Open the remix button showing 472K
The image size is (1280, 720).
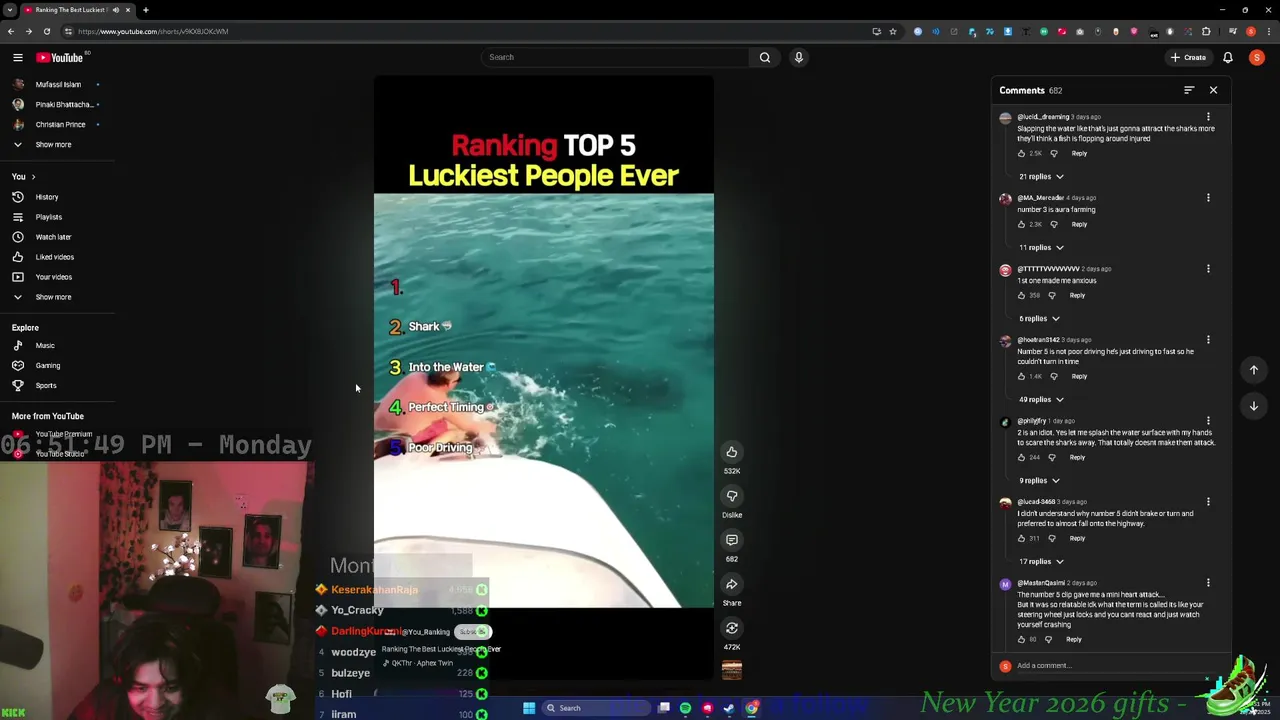pos(732,628)
